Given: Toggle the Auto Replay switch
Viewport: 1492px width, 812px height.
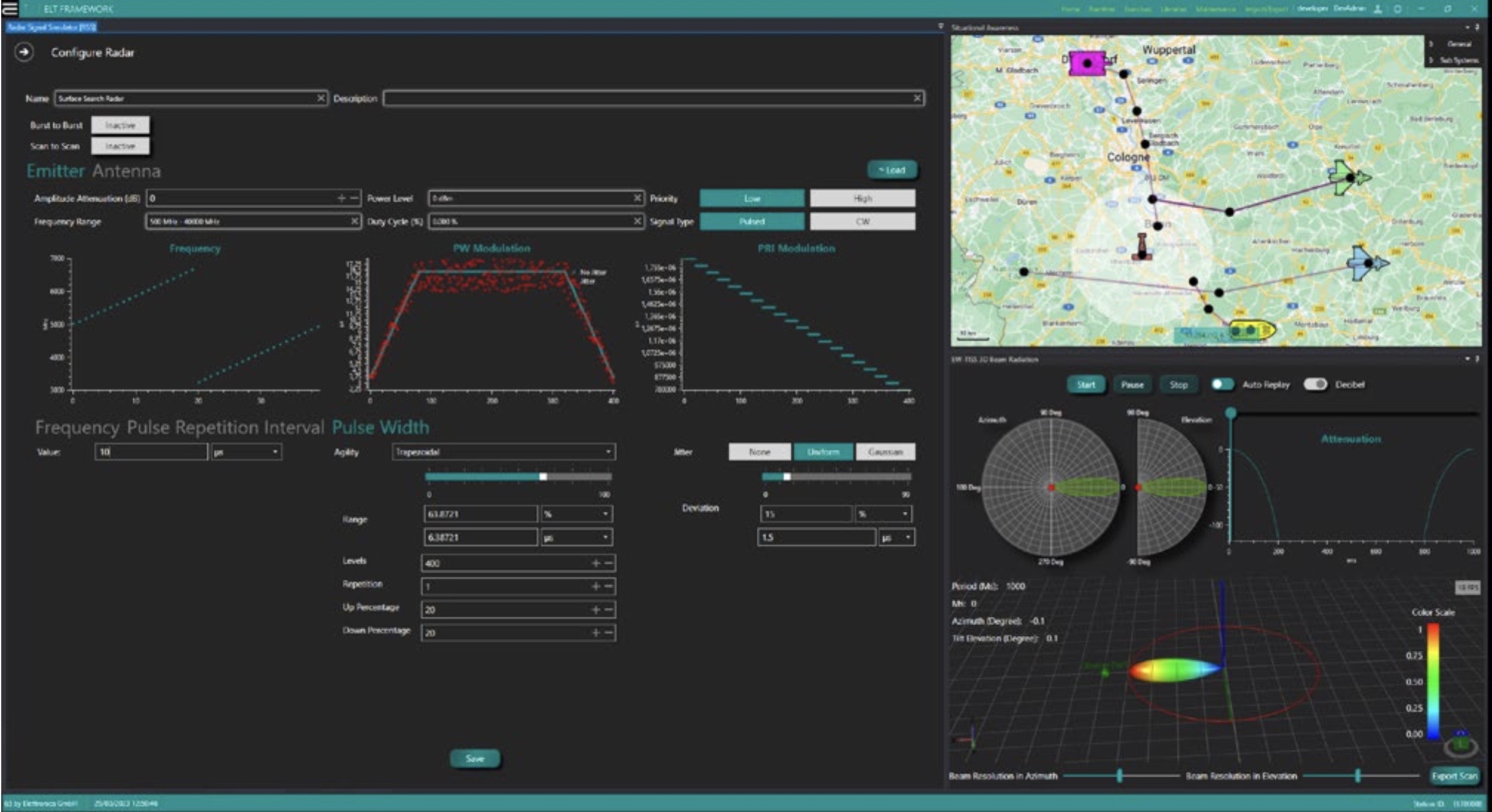Looking at the screenshot, I should pos(1222,385).
